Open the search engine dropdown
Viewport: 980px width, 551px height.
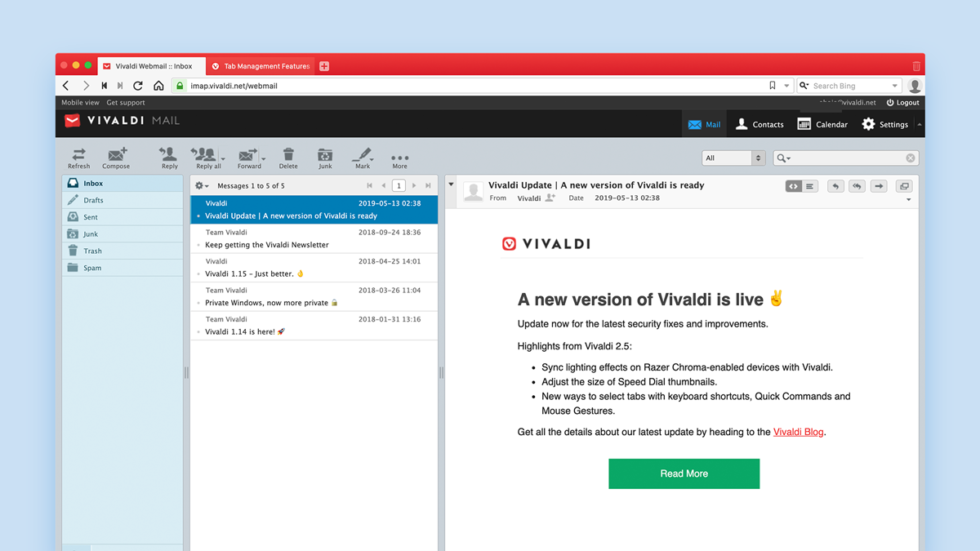click(x=895, y=86)
